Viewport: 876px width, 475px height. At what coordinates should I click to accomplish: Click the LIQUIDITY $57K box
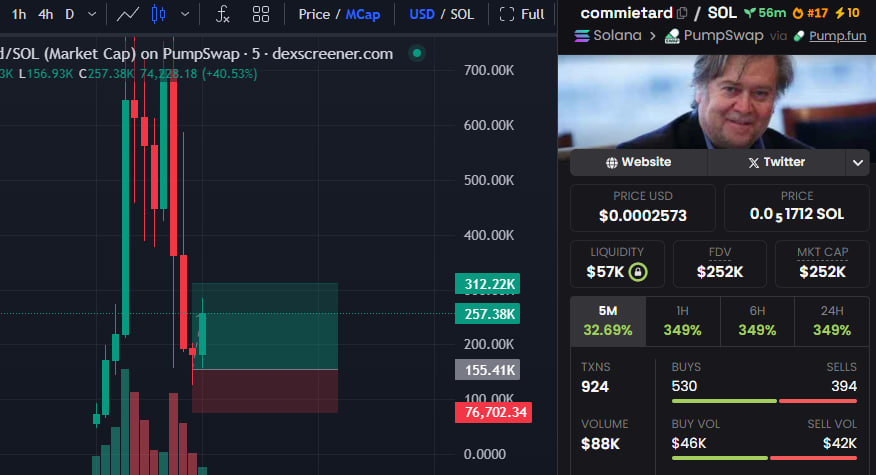(x=617, y=263)
